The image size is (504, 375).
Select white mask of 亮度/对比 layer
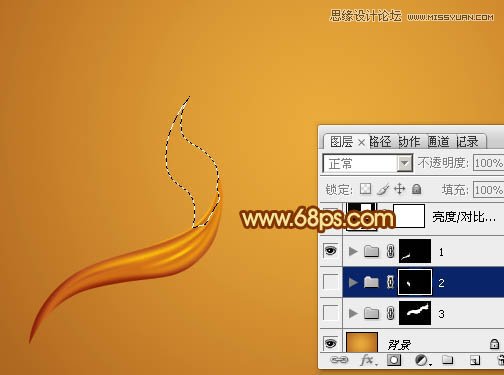pos(409,216)
